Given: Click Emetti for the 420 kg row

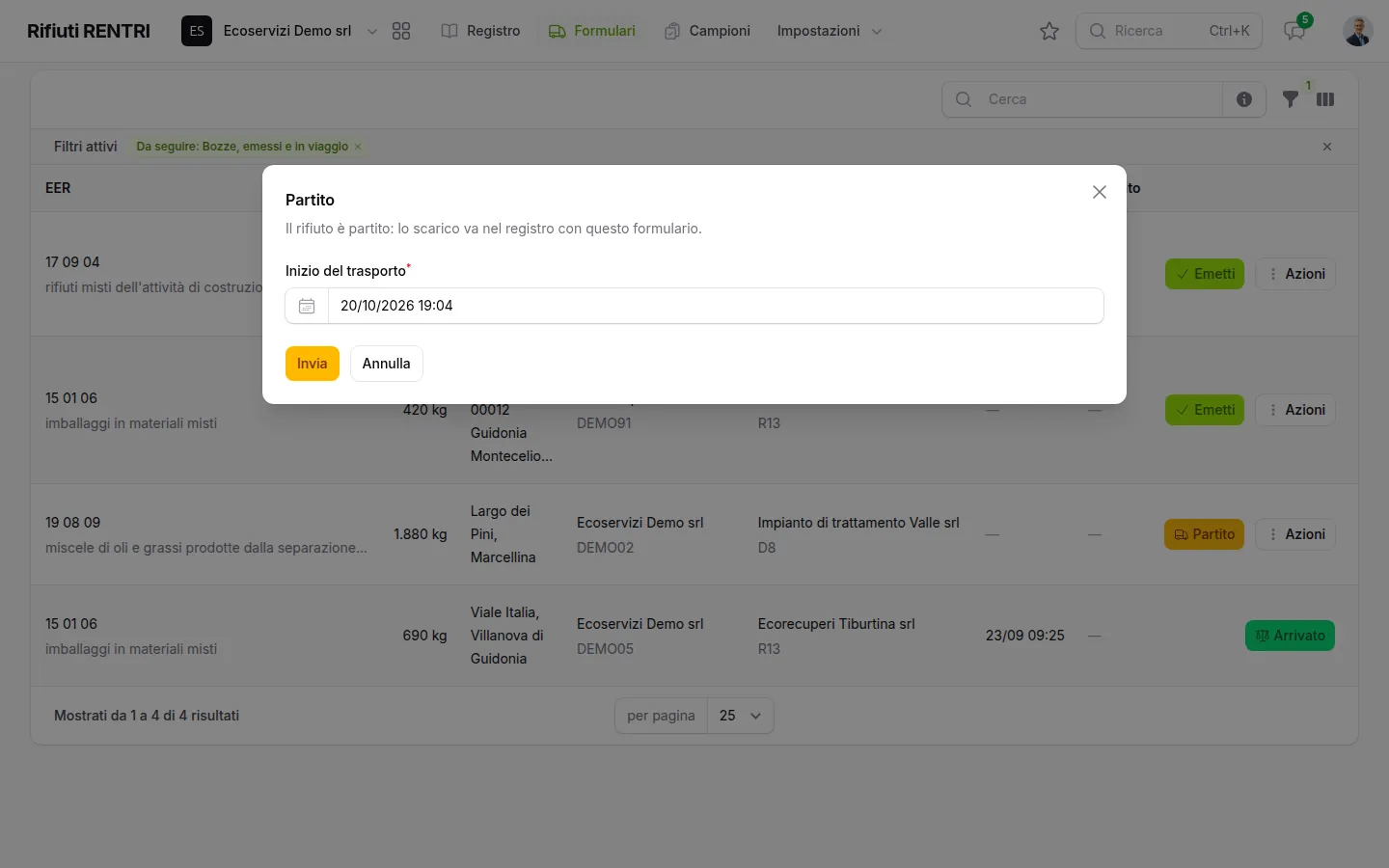Looking at the screenshot, I should click(x=1205, y=410).
